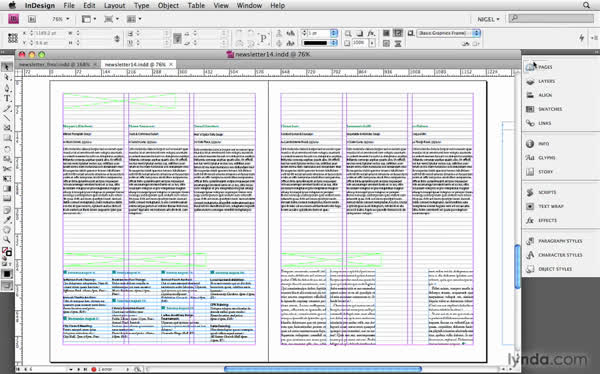This screenshot has height=374, width=600.
Task: Open the Pages panel
Action: pos(540,67)
